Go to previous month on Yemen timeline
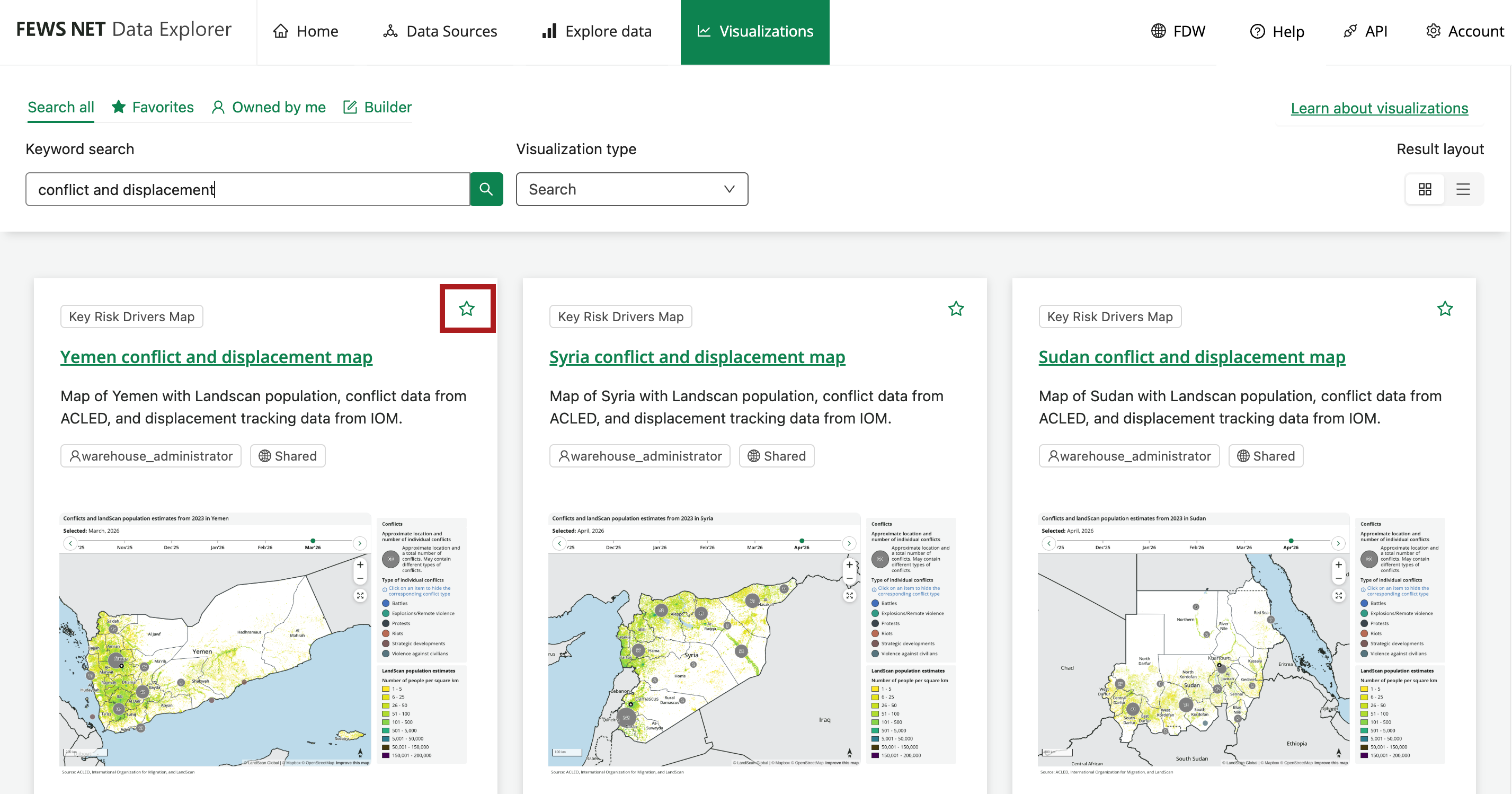The image size is (1512, 794). [x=70, y=543]
